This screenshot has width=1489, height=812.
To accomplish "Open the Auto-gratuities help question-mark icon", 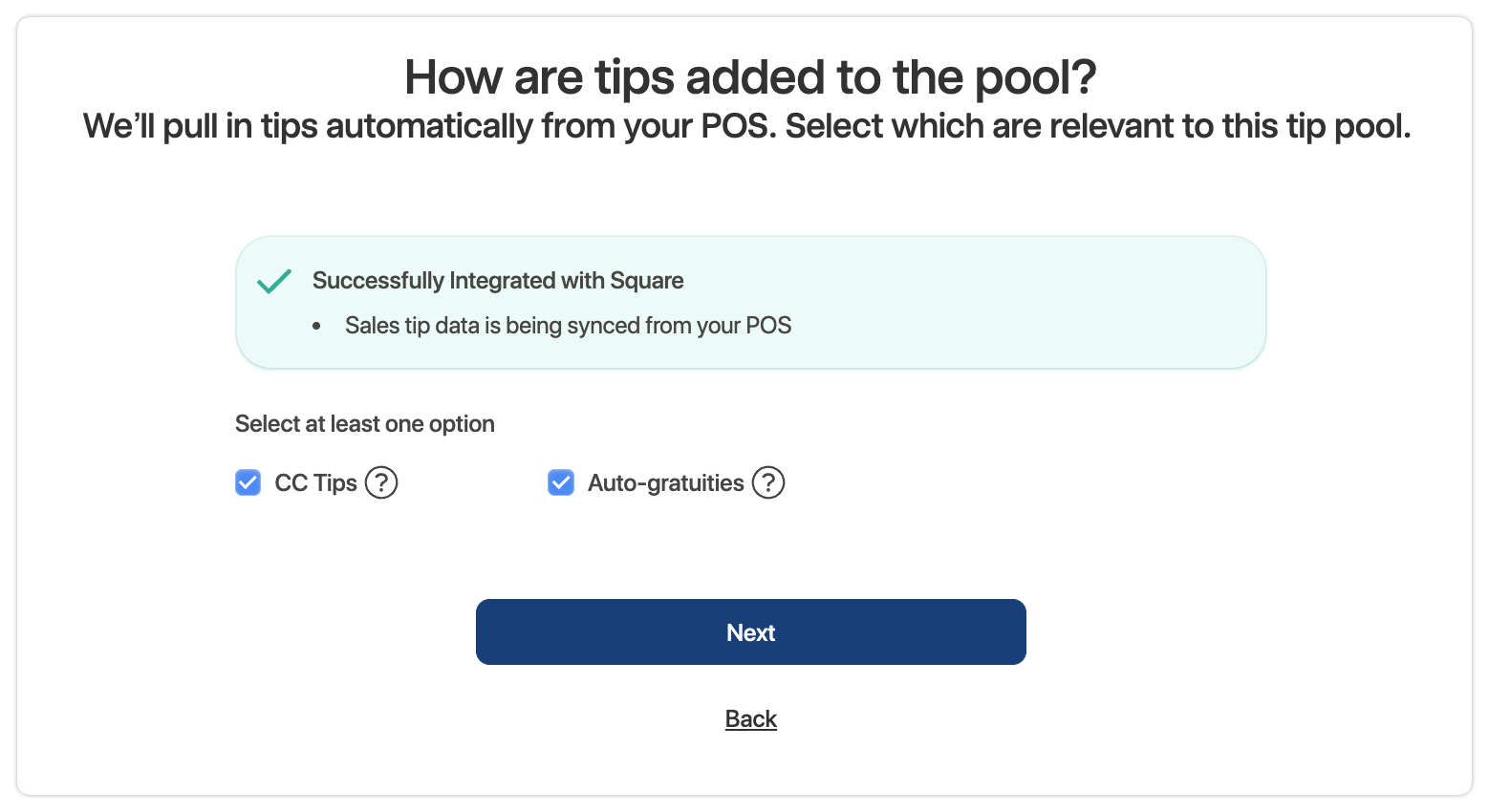I will click(x=768, y=482).
